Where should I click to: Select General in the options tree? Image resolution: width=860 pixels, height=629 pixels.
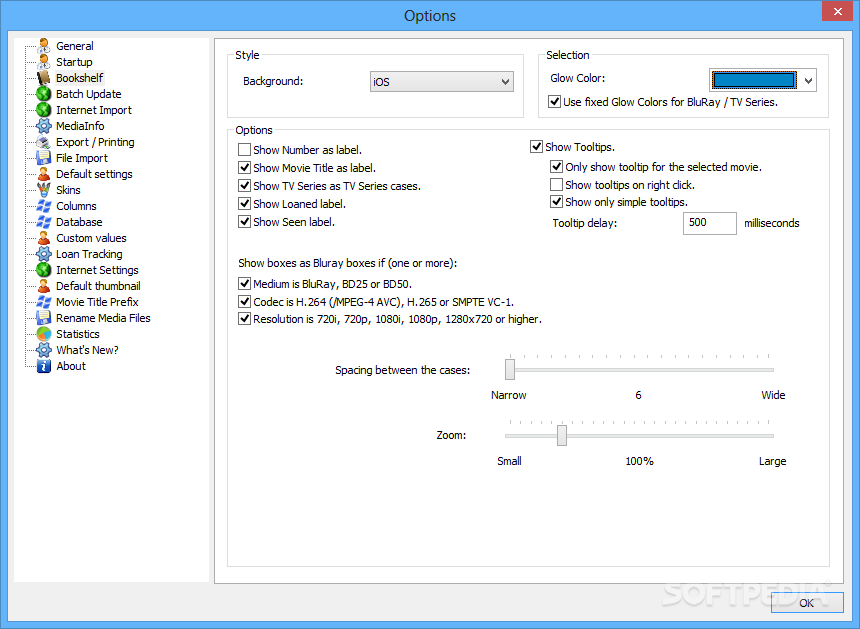[x=75, y=46]
